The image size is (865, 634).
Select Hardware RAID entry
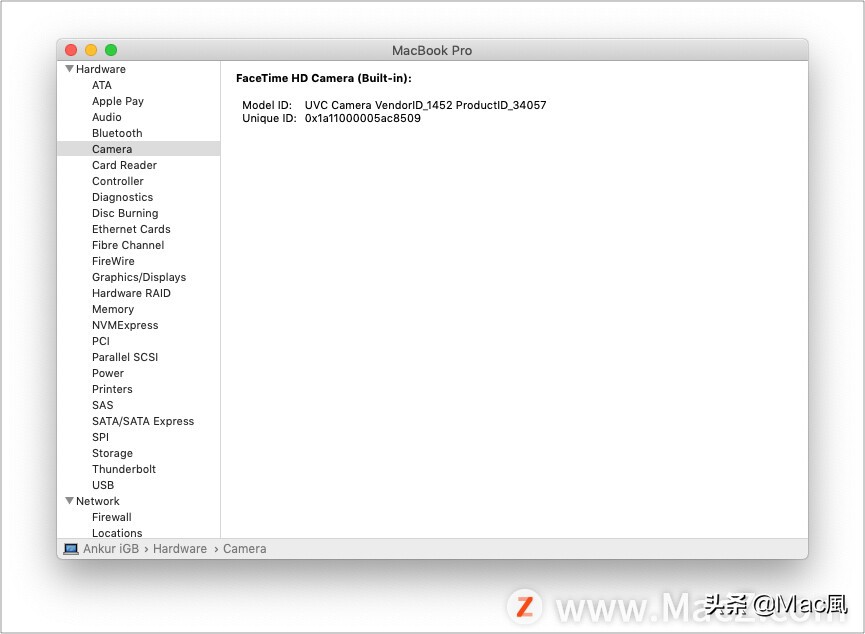[131, 293]
